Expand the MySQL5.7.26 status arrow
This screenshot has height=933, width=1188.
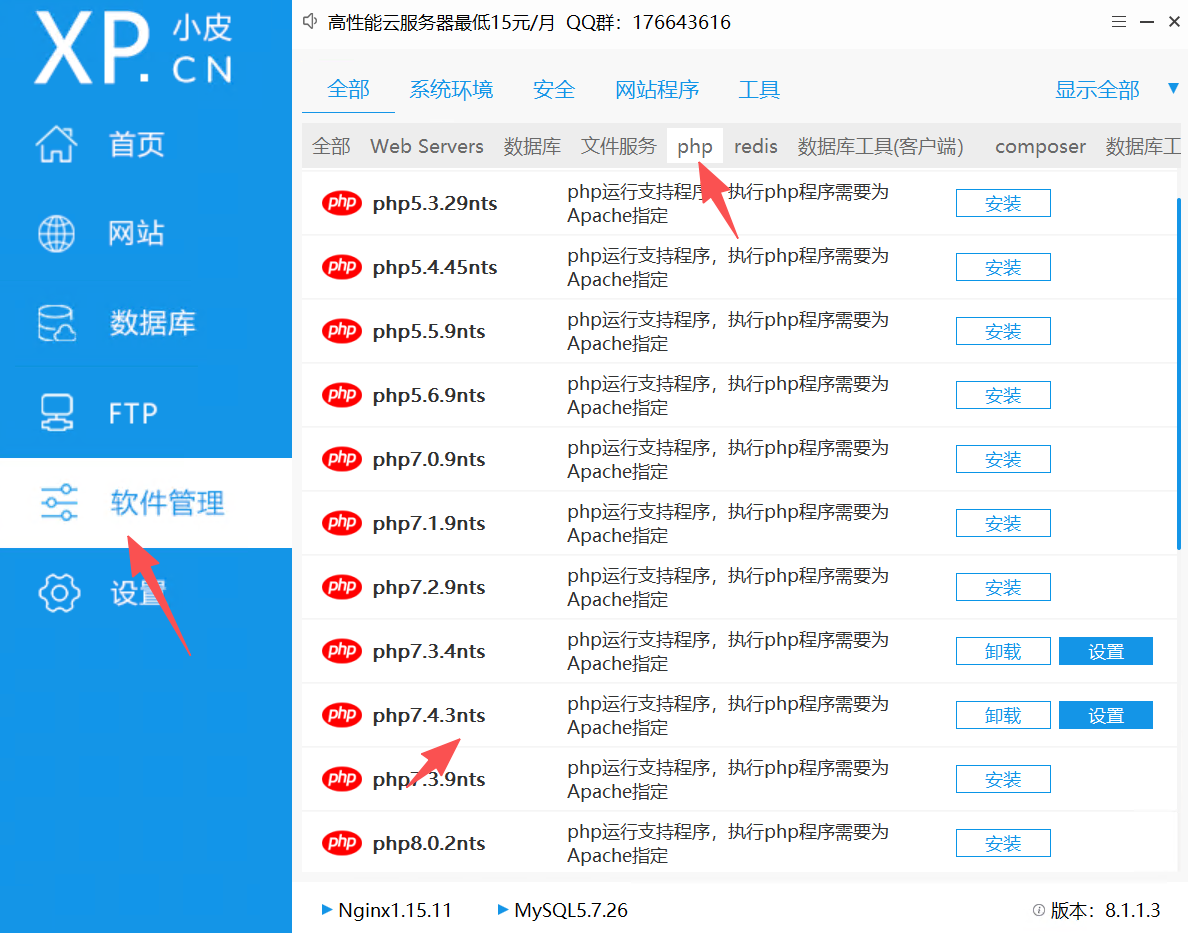(x=503, y=910)
